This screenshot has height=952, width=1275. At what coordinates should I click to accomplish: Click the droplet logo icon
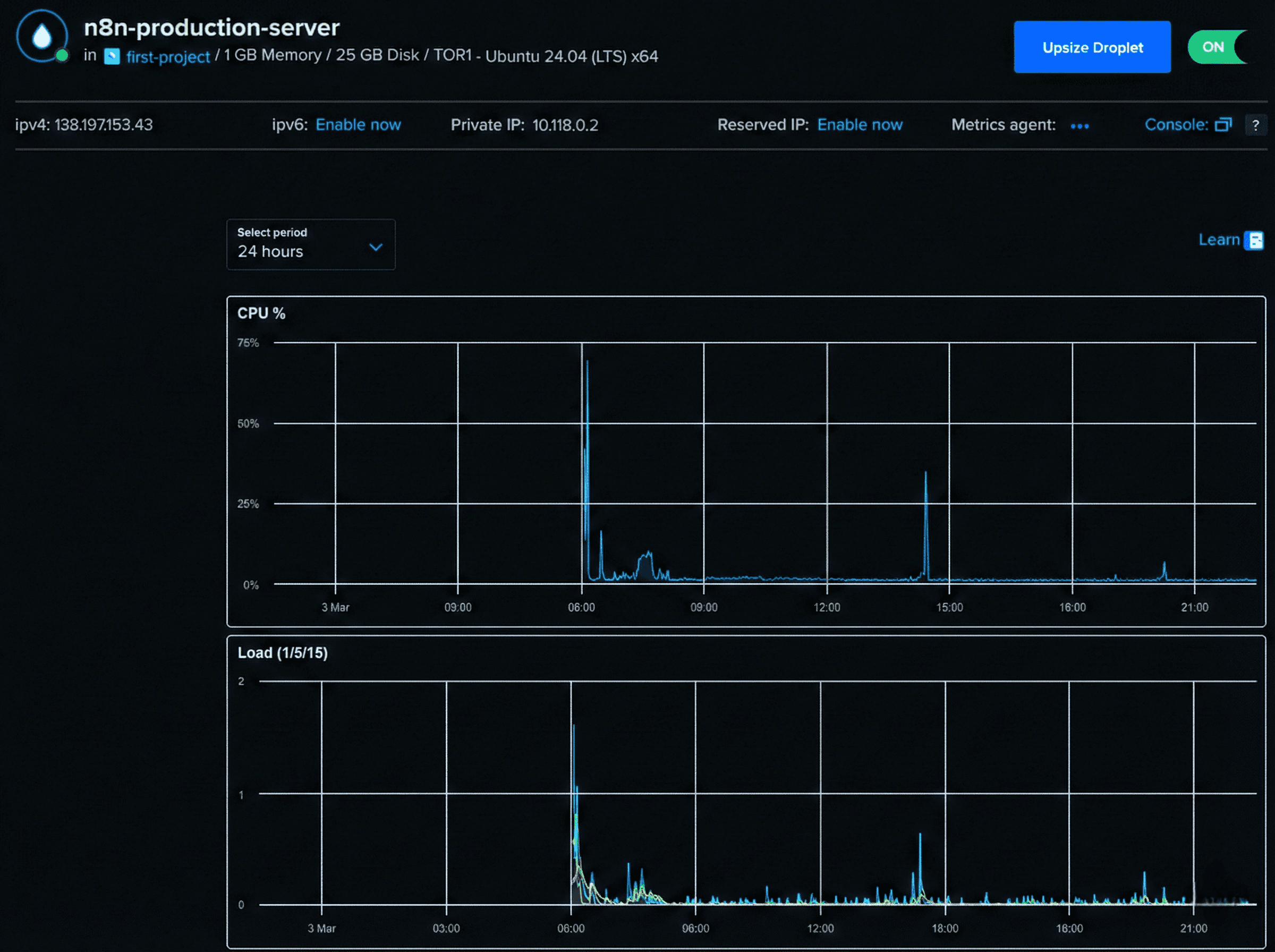coord(41,36)
